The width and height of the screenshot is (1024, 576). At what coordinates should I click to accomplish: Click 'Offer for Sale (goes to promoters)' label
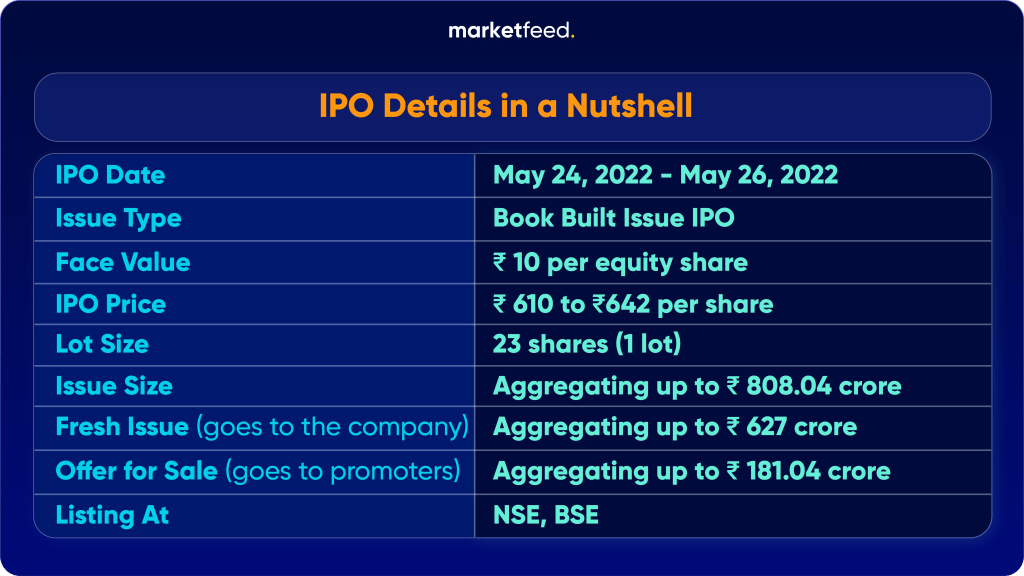[x=258, y=472]
